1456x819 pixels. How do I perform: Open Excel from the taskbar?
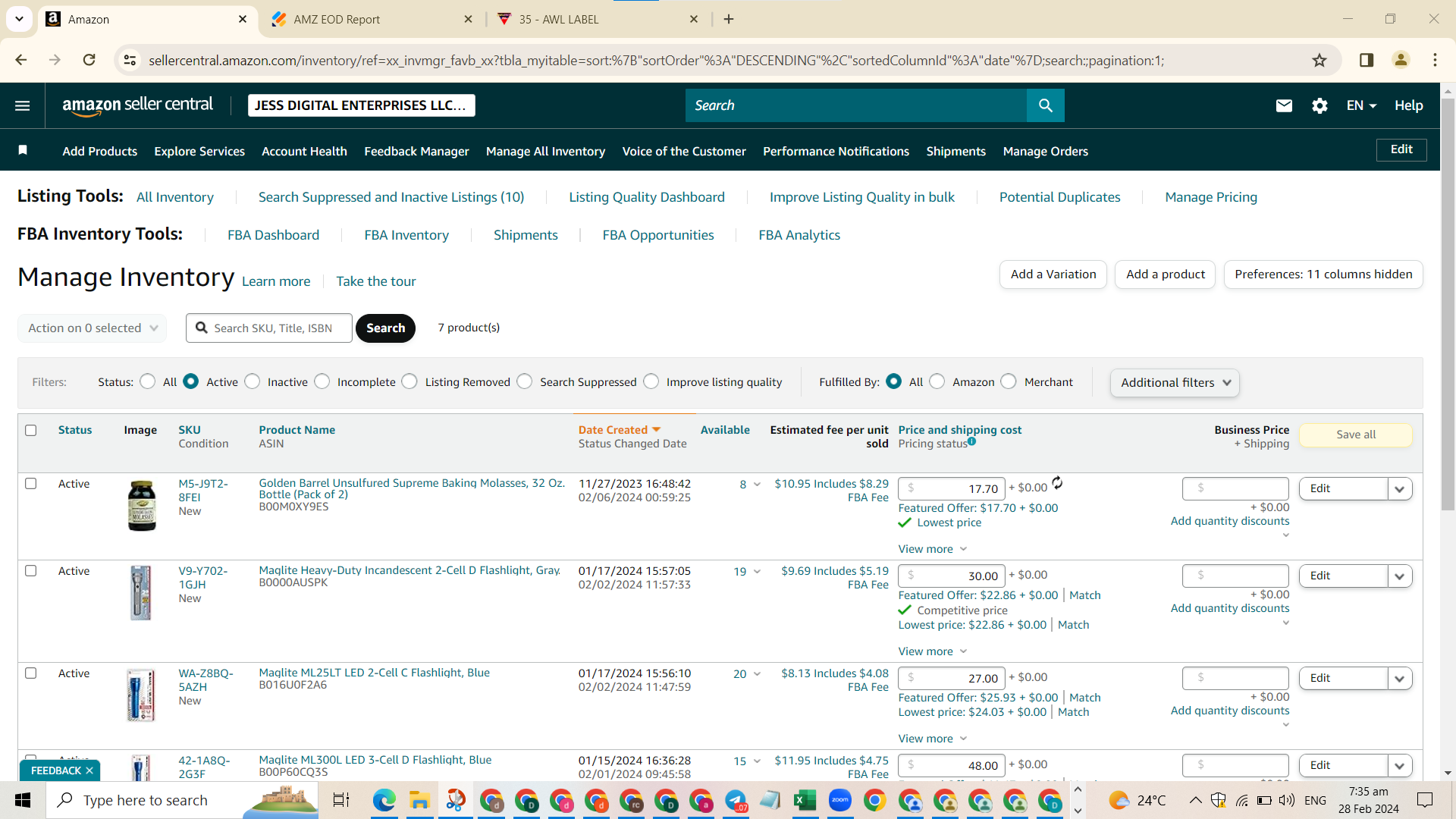pyautogui.click(x=805, y=800)
